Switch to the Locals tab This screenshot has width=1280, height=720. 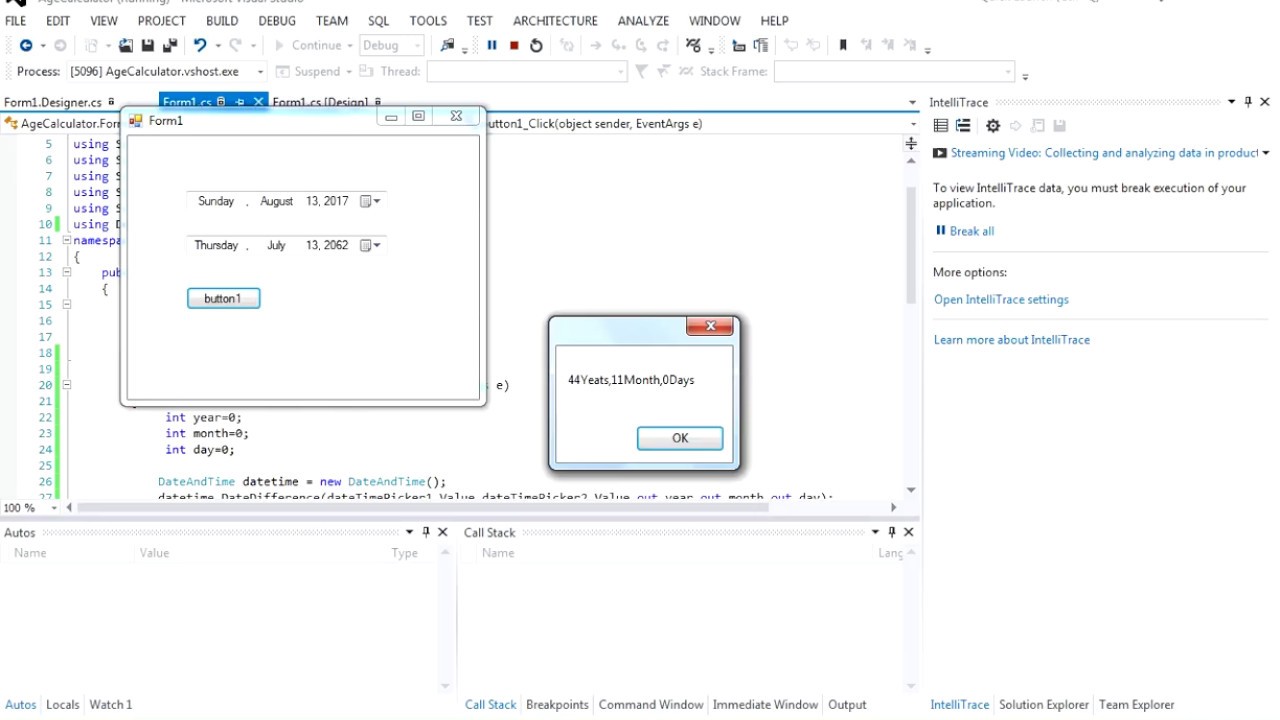point(62,704)
